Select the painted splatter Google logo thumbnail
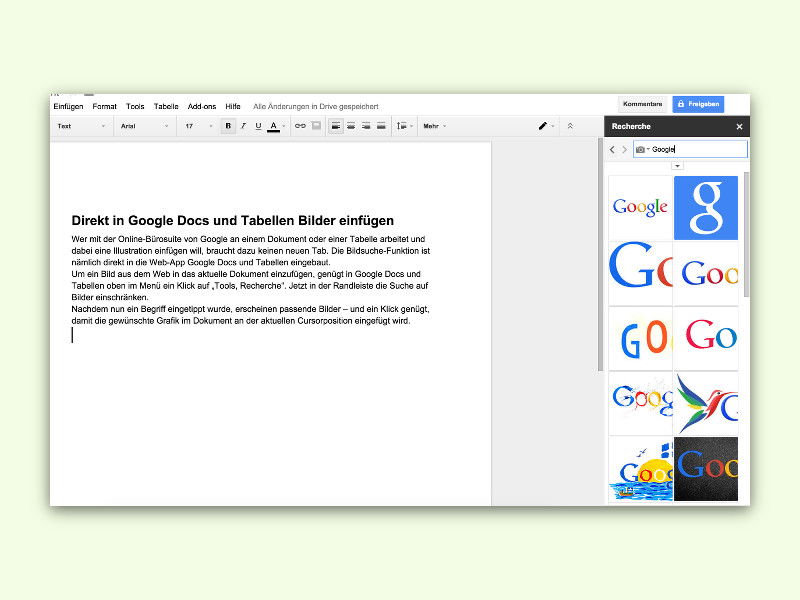 [x=640, y=404]
